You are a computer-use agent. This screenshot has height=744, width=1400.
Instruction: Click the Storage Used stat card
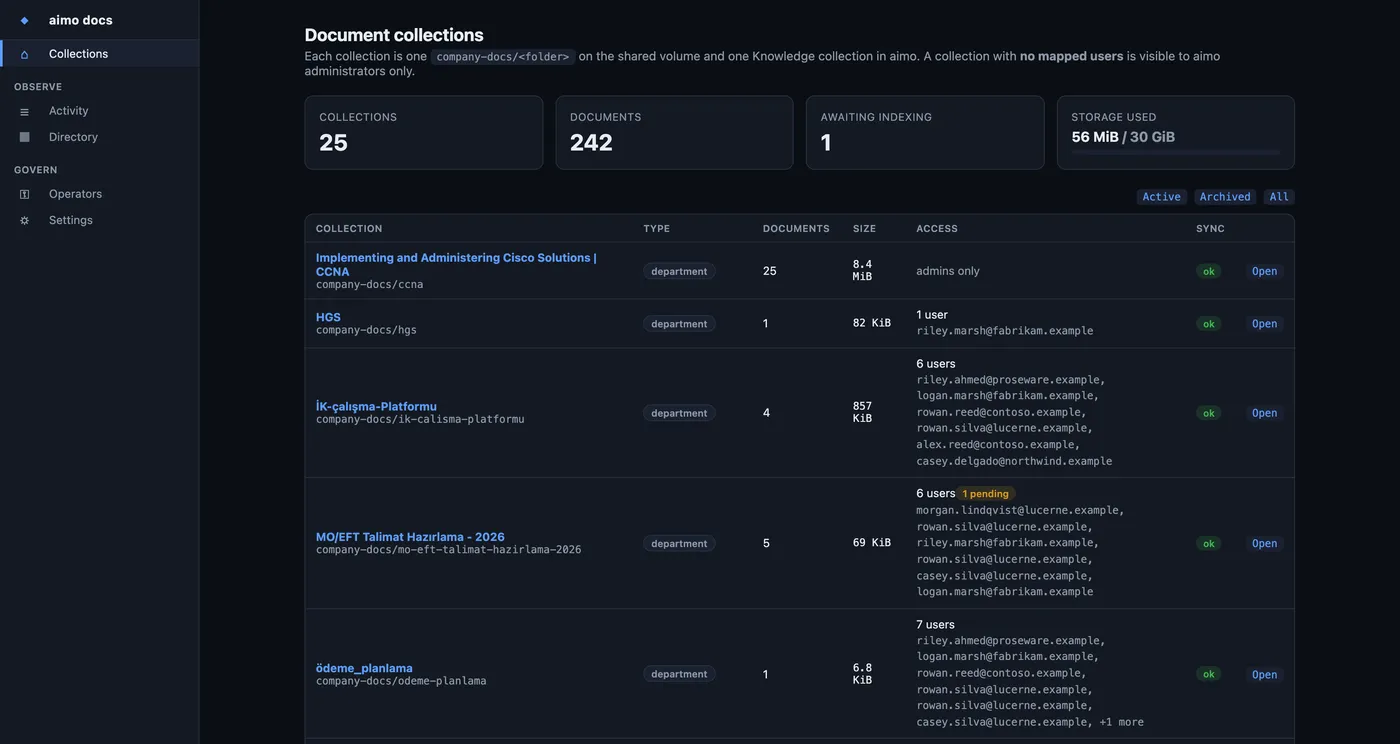click(1176, 133)
